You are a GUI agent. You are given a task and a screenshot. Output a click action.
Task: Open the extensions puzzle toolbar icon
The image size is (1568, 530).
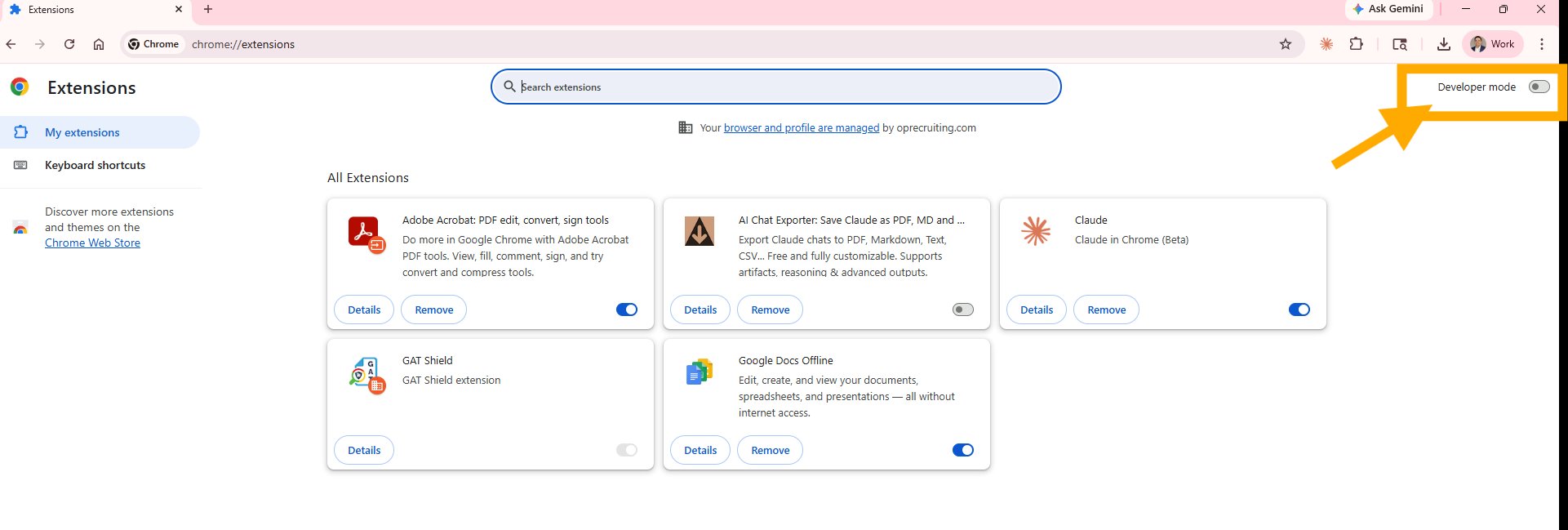[1357, 44]
